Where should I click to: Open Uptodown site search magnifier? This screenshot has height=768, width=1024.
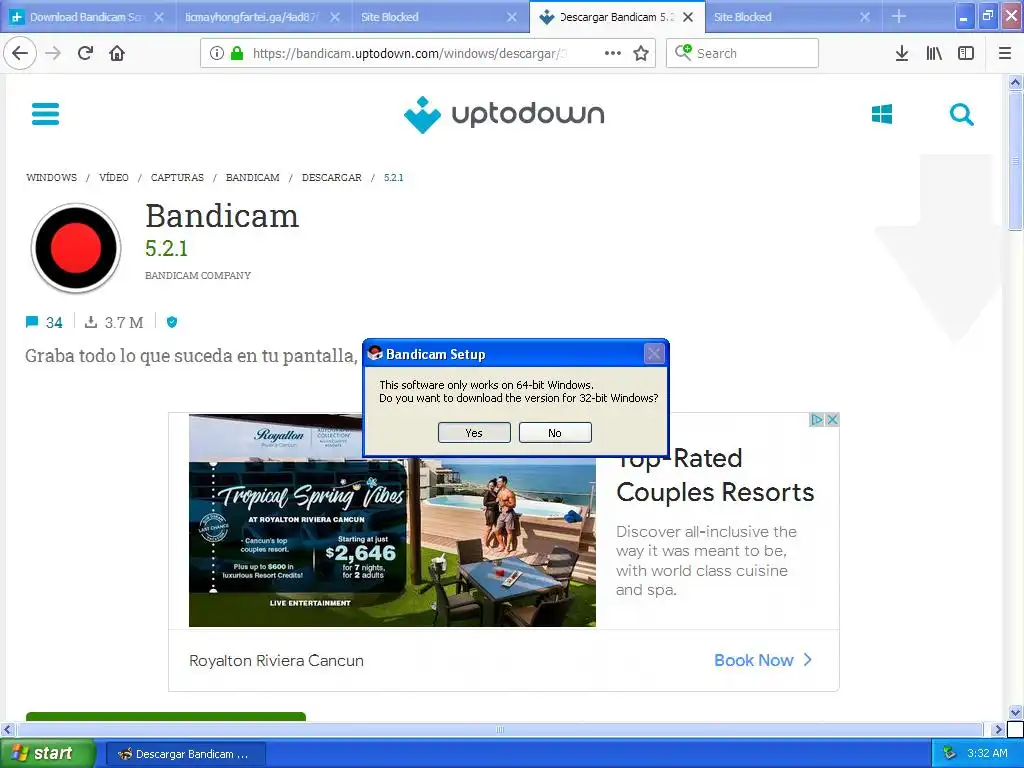click(962, 114)
